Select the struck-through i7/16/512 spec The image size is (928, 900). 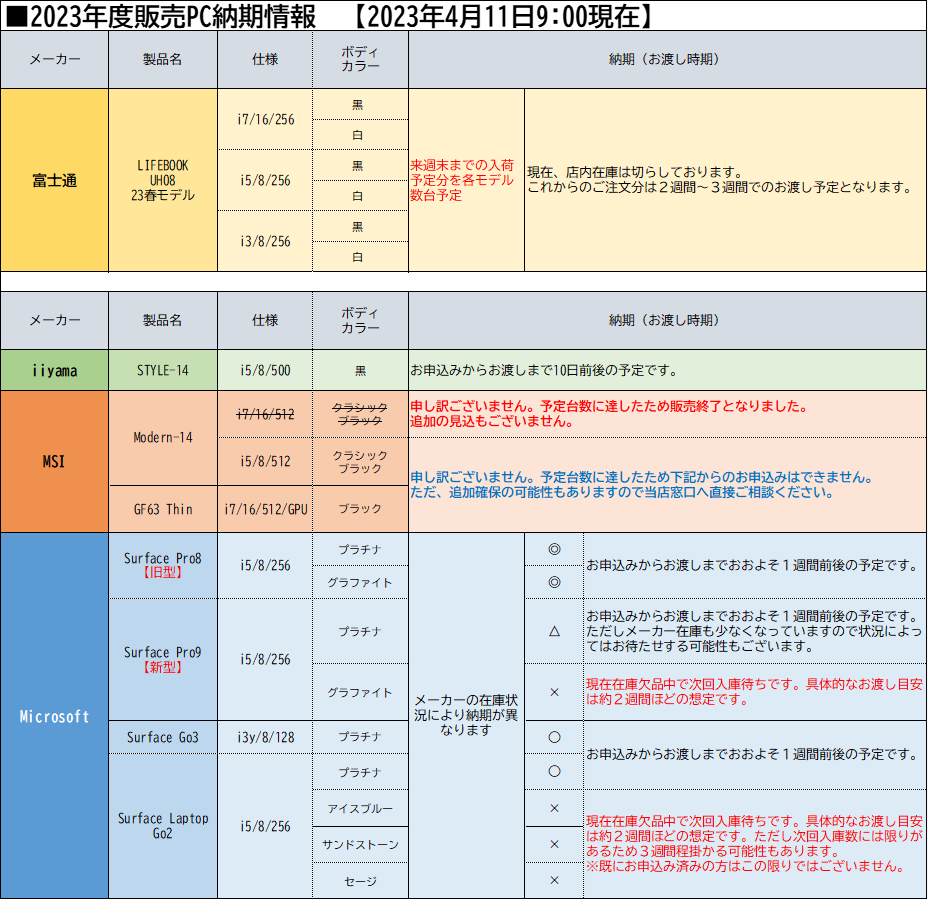[265, 414]
